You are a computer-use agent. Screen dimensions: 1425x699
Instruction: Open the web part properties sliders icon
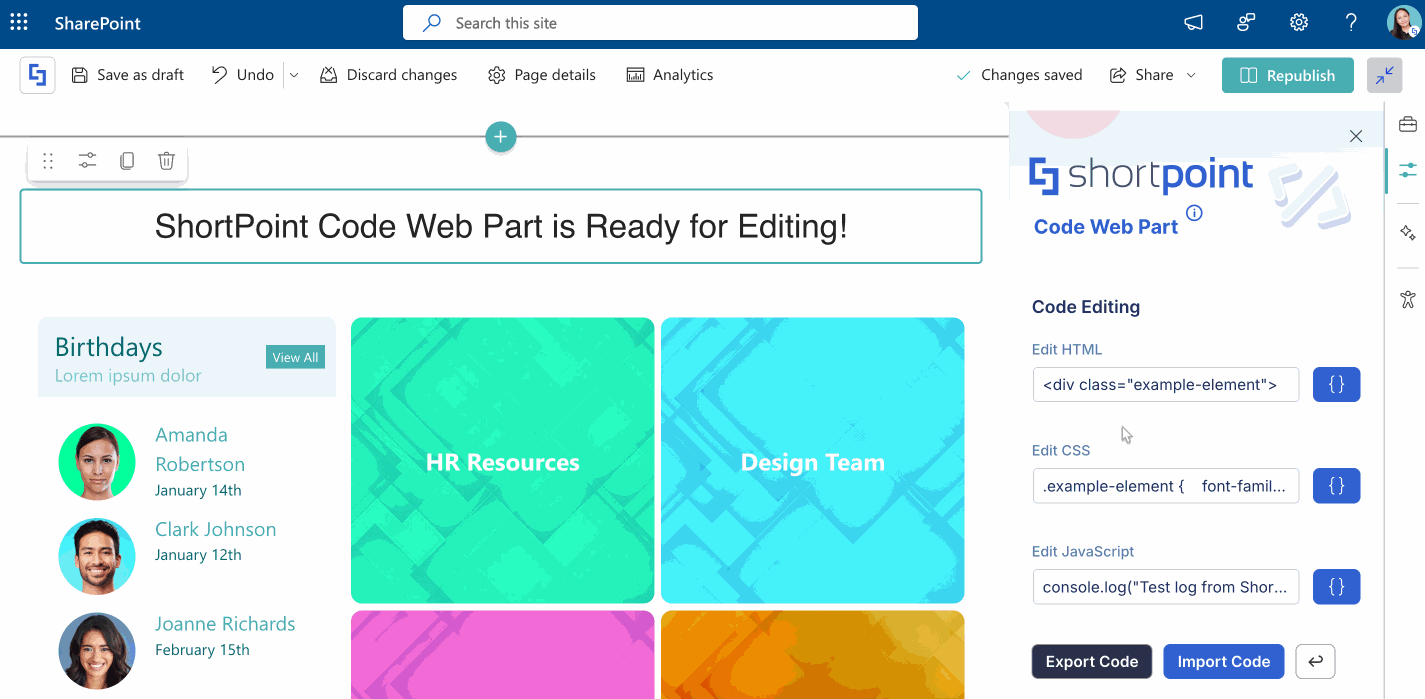coord(88,161)
